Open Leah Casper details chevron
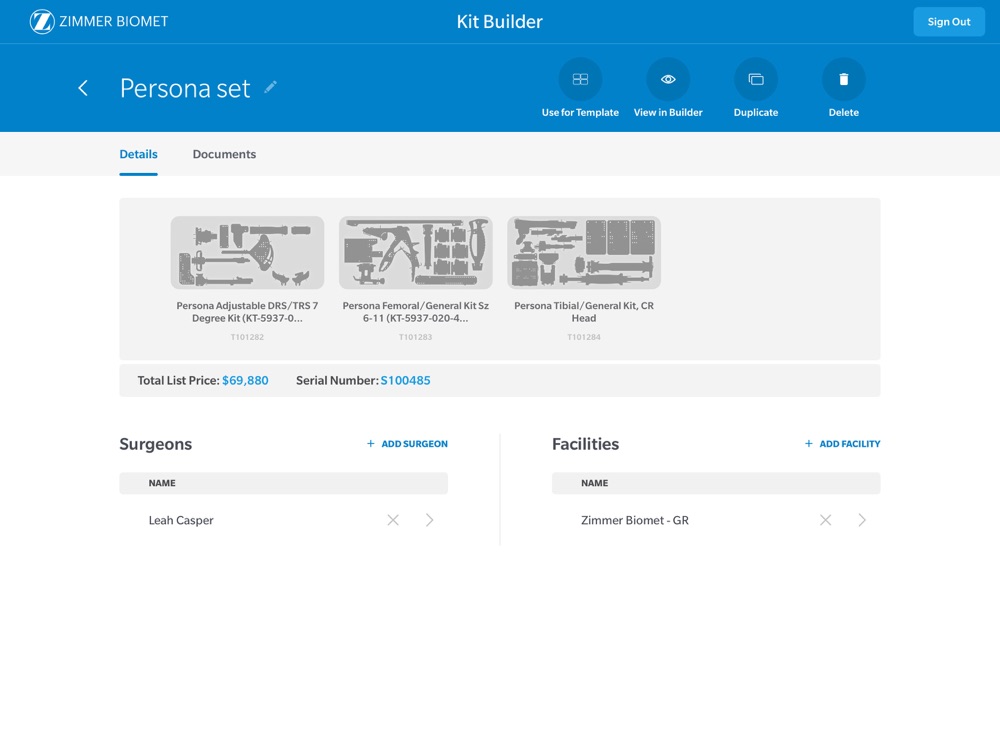1000x750 pixels. click(429, 520)
